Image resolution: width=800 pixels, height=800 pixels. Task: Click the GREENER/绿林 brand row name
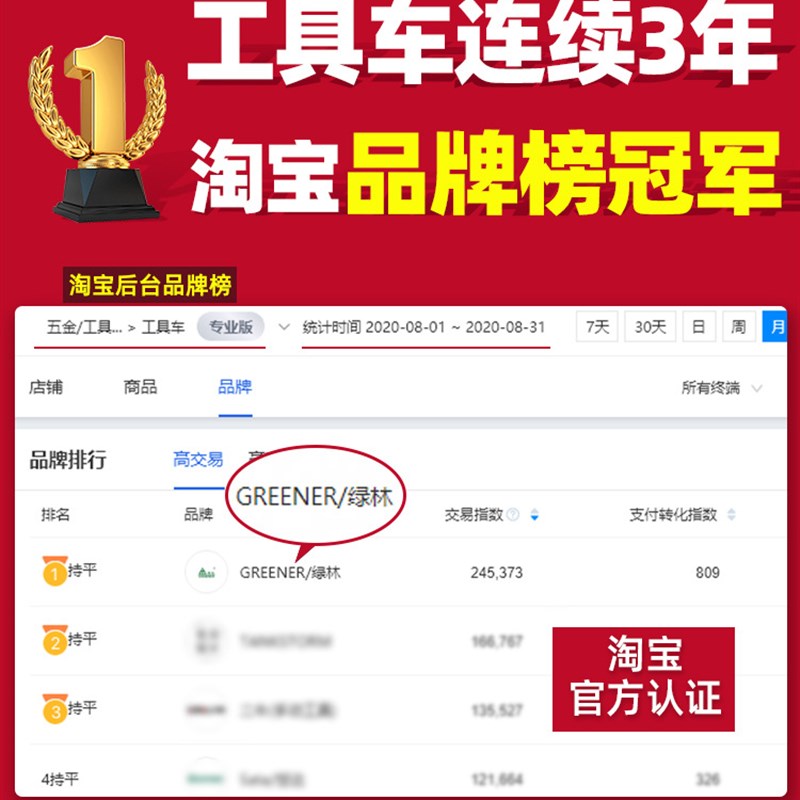pyautogui.click(x=290, y=572)
